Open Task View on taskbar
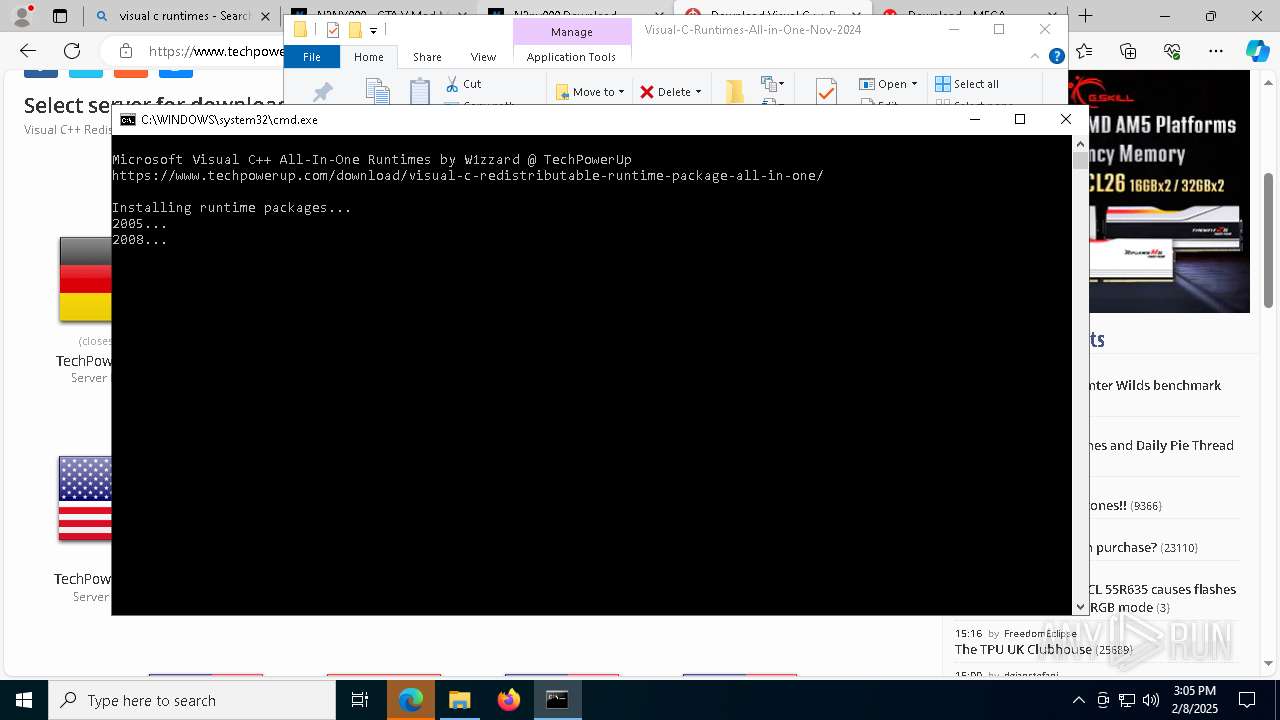This screenshot has height=720, width=1280. coord(360,700)
